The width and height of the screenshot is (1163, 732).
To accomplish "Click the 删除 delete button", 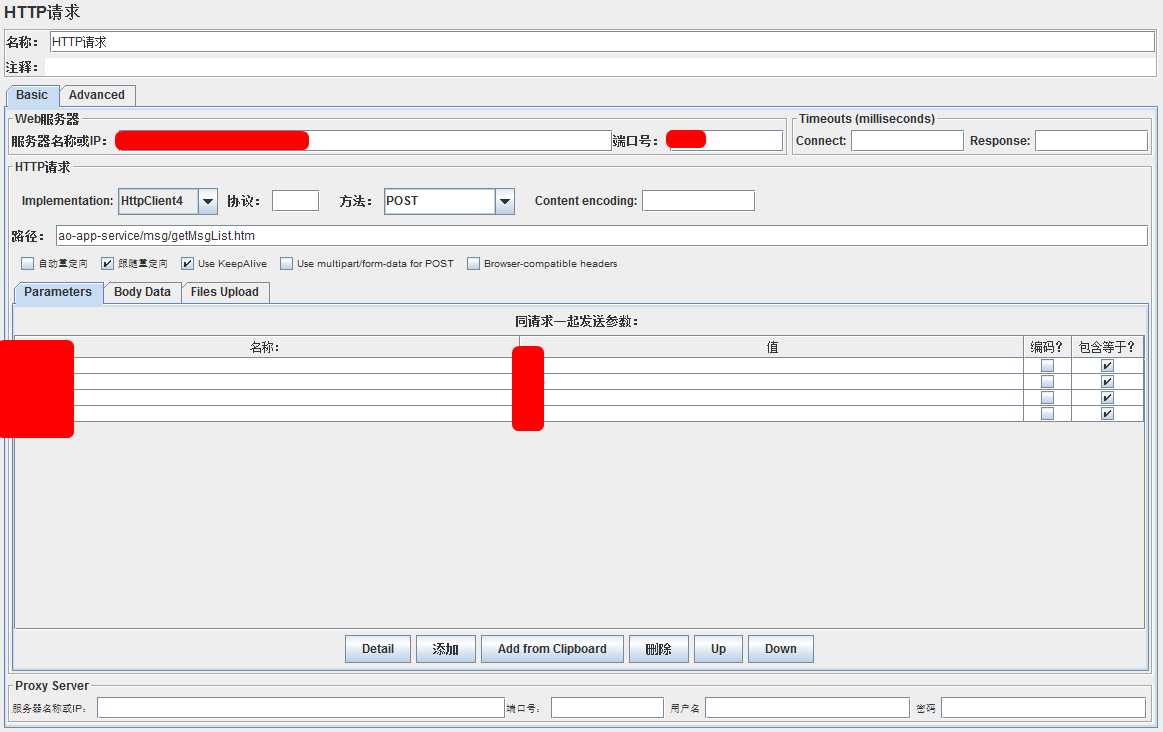I will pyautogui.click(x=659, y=649).
